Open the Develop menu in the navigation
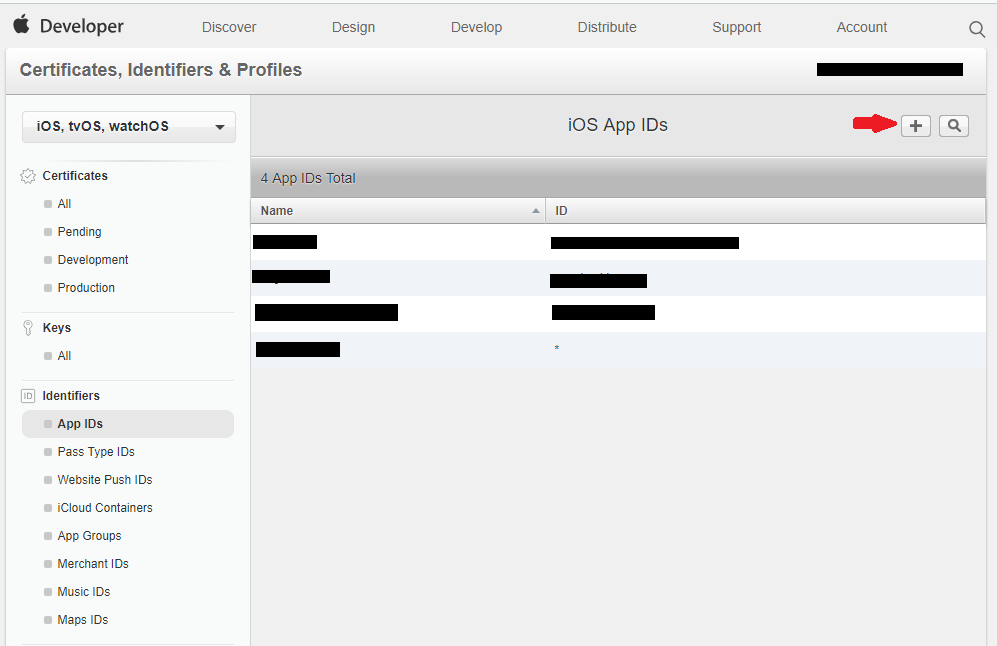 (x=476, y=27)
